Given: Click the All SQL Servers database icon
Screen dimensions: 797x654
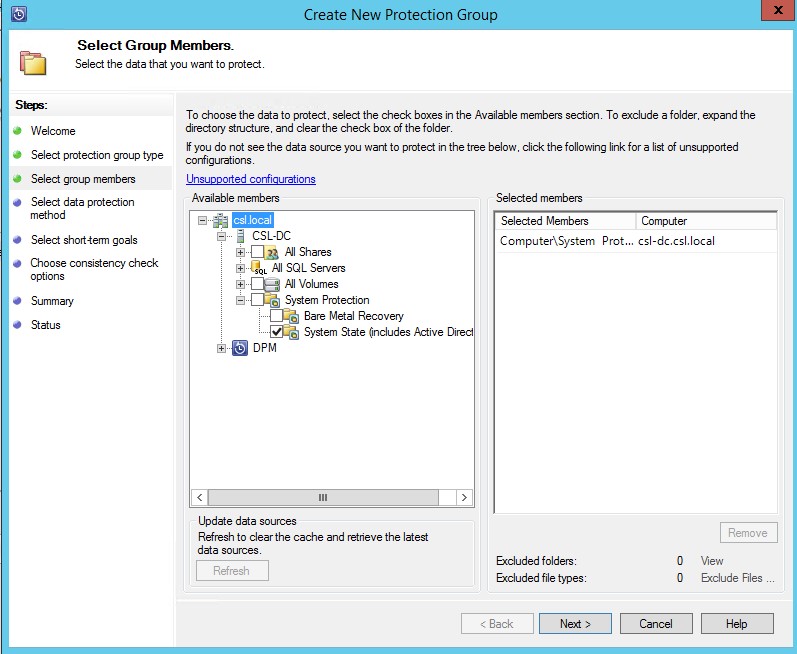Looking at the screenshot, I should (259, 268).
